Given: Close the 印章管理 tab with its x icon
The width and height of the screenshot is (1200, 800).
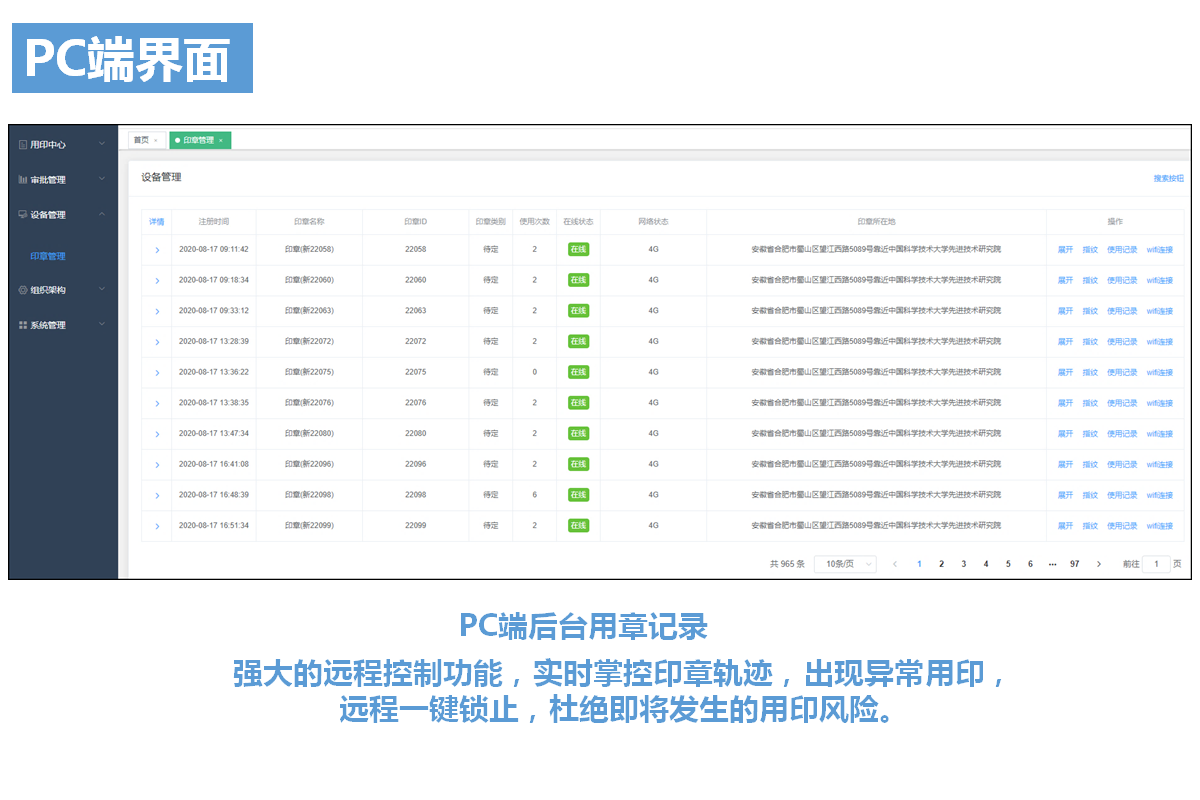Looking at the screenshot, I should (x=221, y=141).
